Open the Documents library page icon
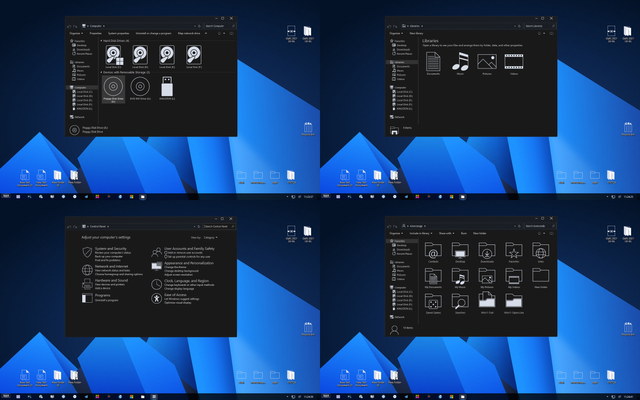 point(434,63)
